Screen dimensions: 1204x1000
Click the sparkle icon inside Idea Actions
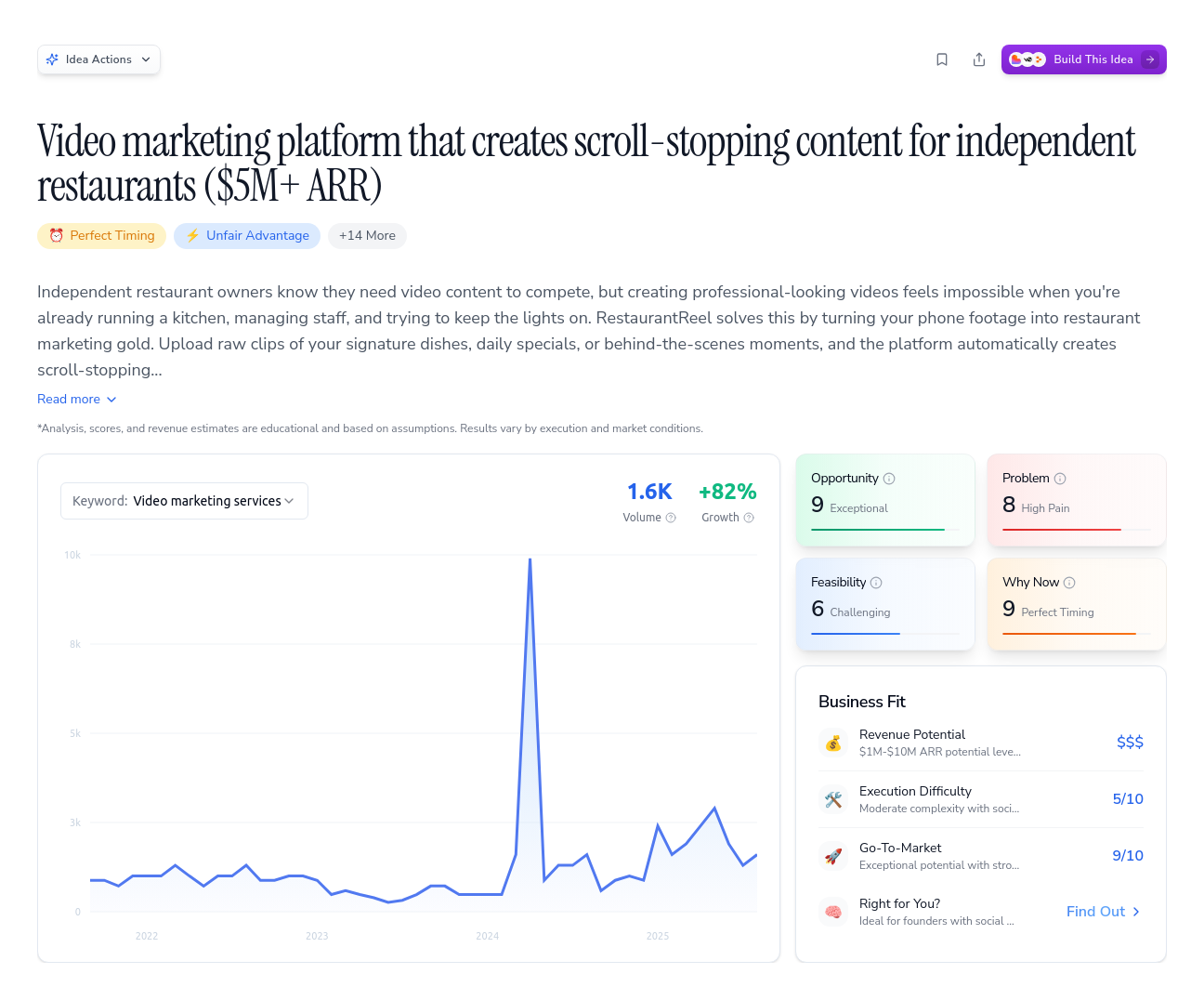click(x=53, y=59)
